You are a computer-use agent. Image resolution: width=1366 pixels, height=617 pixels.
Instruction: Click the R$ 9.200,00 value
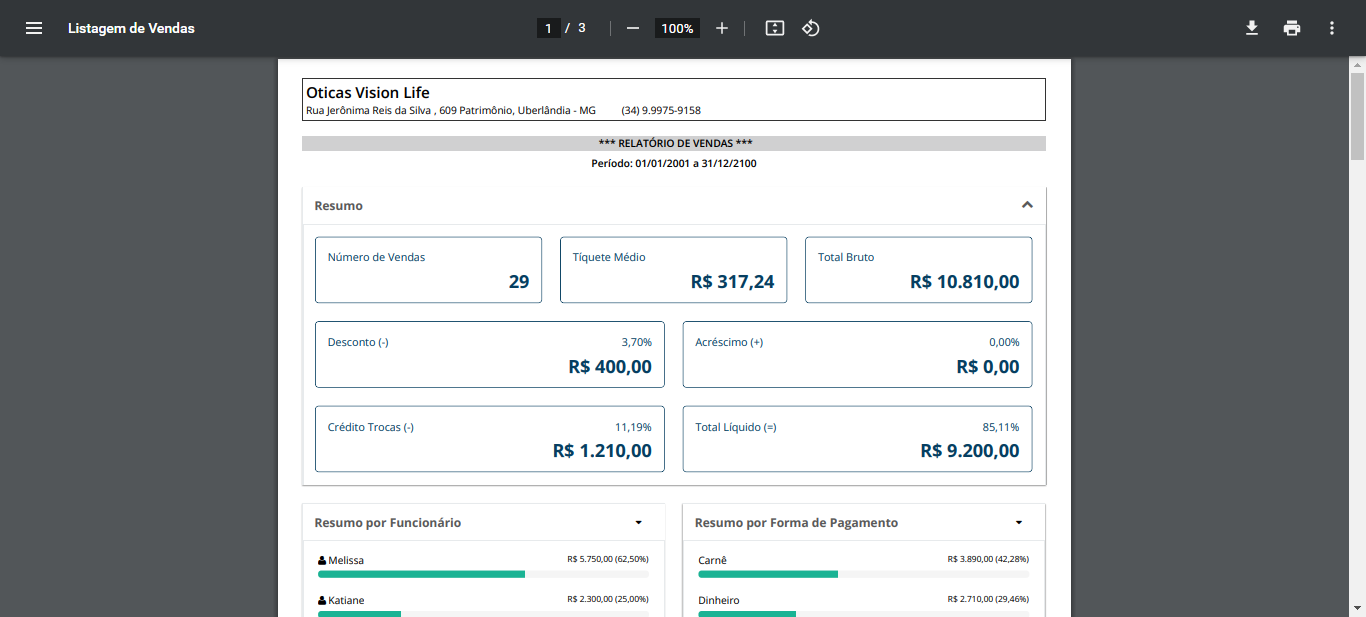tap(970, 451)
